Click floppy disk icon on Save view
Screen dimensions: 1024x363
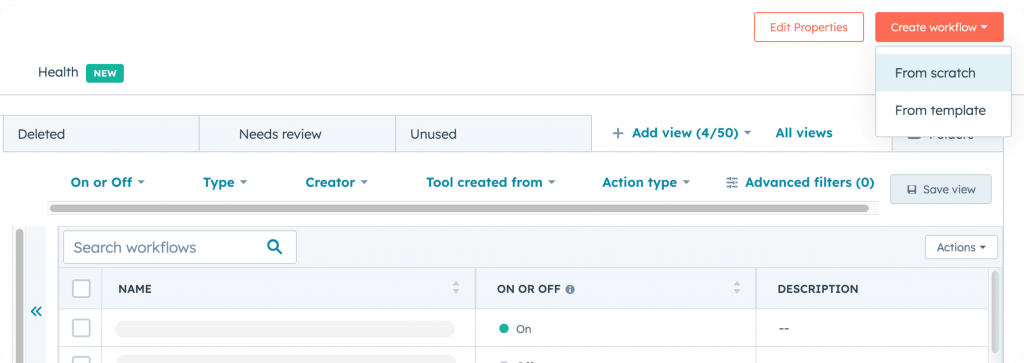coord(912,190)
